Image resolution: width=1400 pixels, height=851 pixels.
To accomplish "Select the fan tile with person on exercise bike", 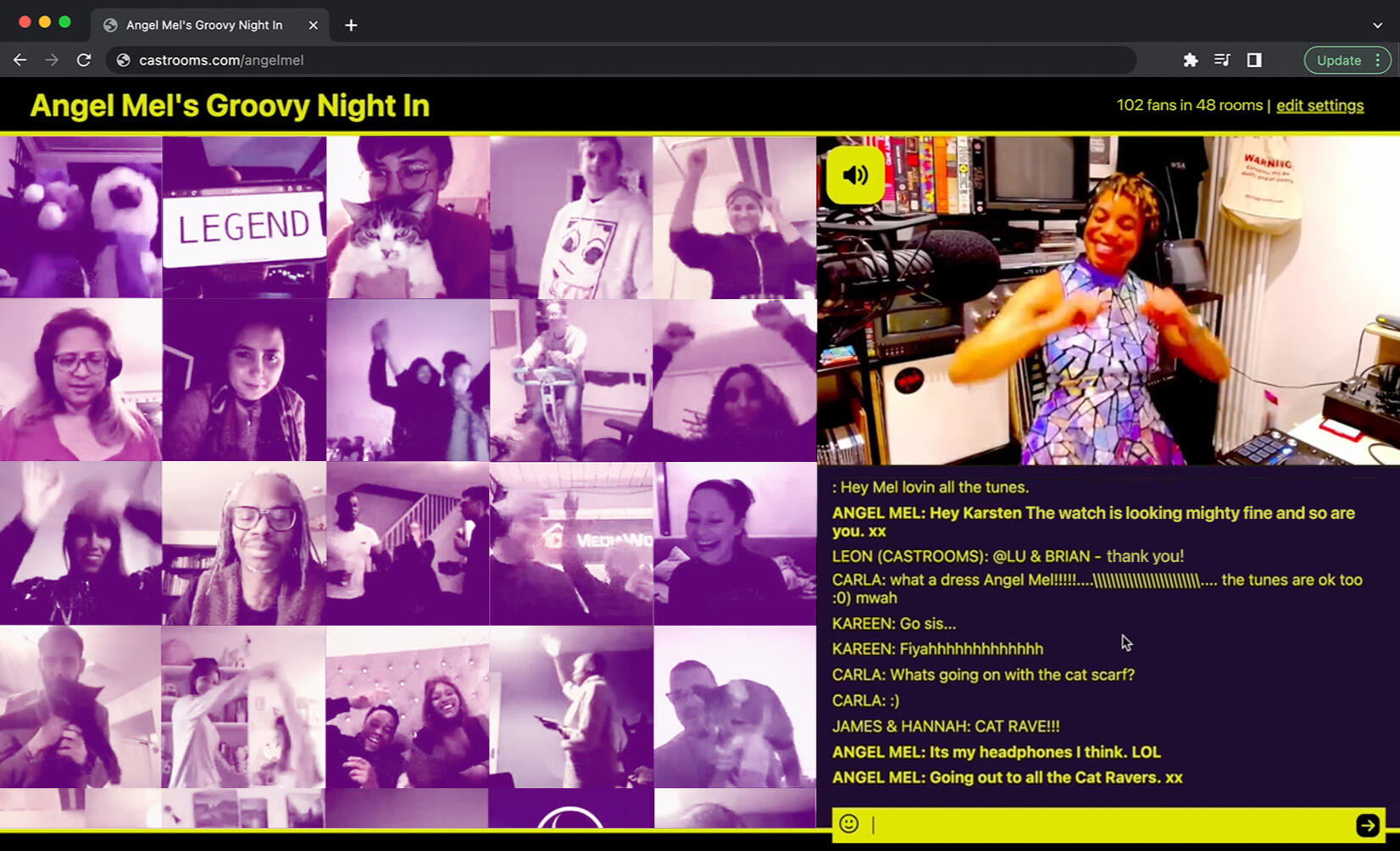I will (x=571, y=381).
